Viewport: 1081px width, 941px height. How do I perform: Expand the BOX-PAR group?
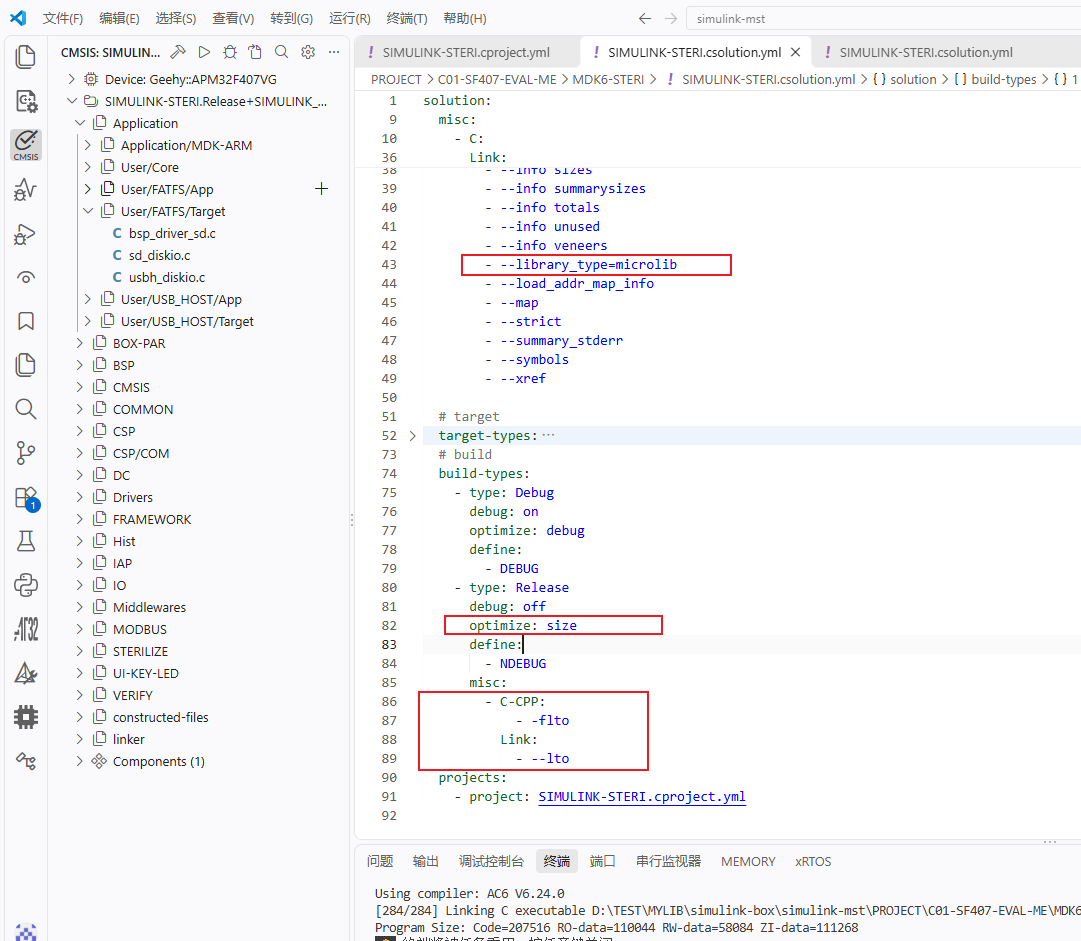(79, 343)
